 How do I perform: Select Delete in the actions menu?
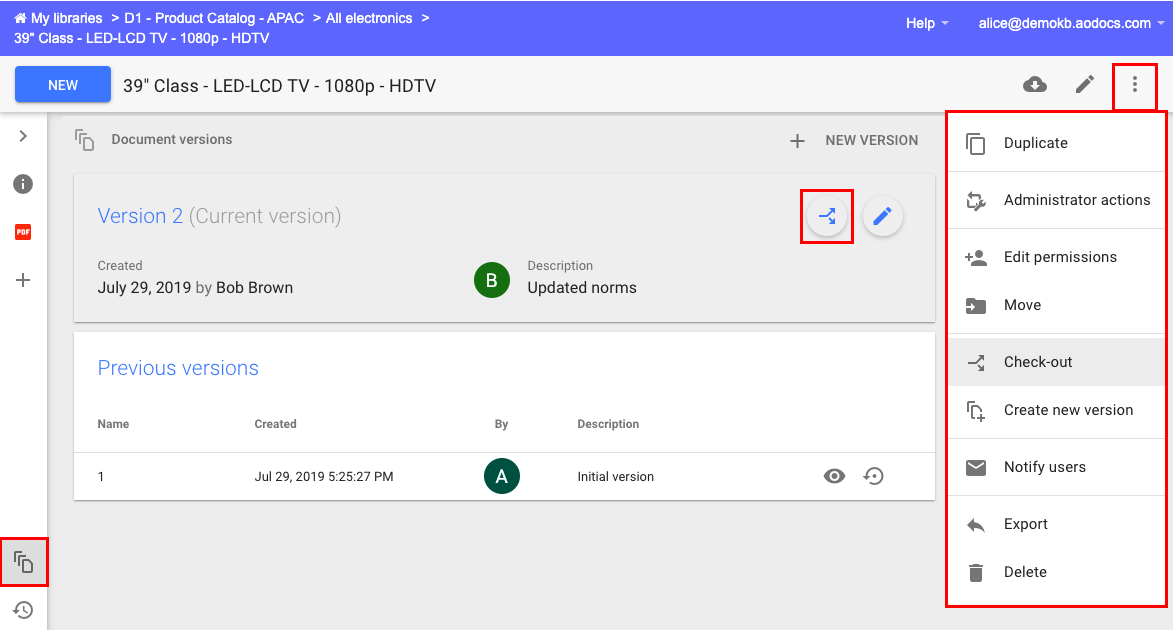[x=1025, y=572]
